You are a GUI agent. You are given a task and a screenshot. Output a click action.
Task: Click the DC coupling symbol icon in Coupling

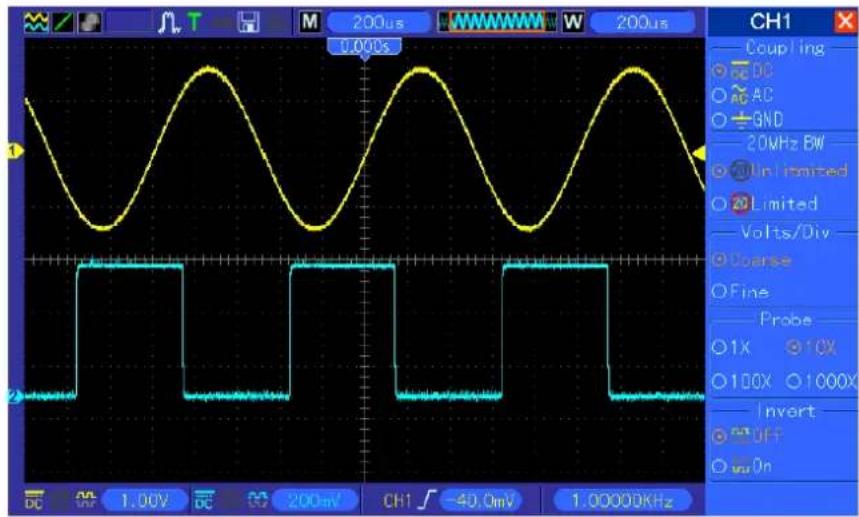pos(740,71)
